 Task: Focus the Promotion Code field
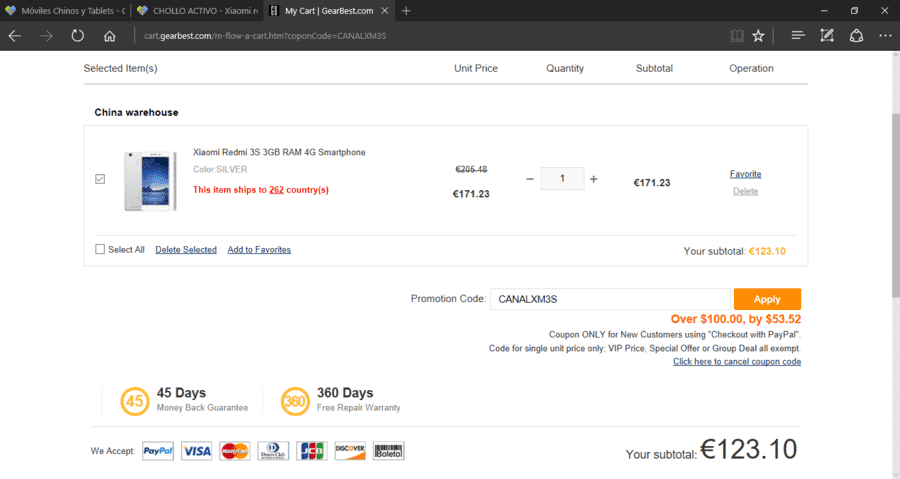click(x=610, y=299)
